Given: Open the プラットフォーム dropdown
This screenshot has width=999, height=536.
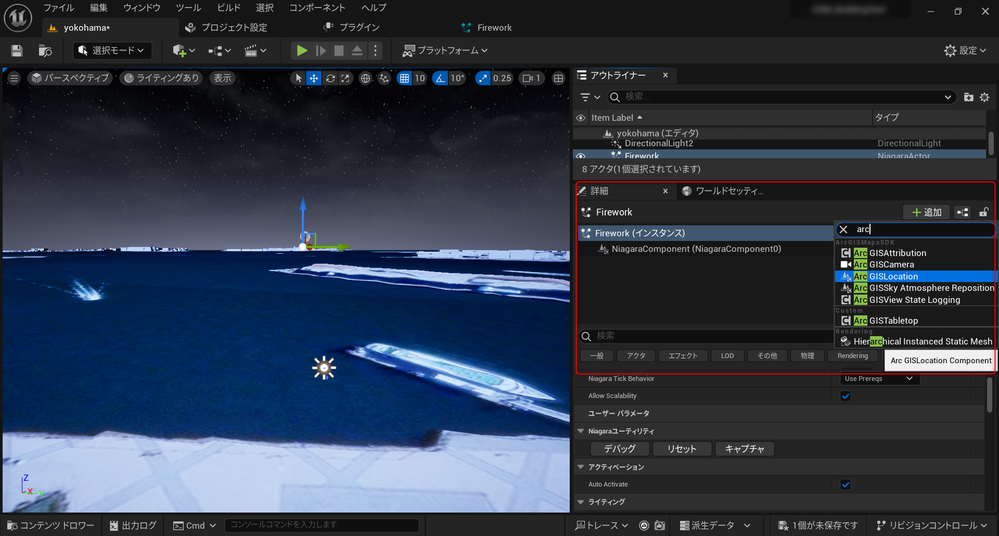Looking at the screenshot, I should coord(445,50).
